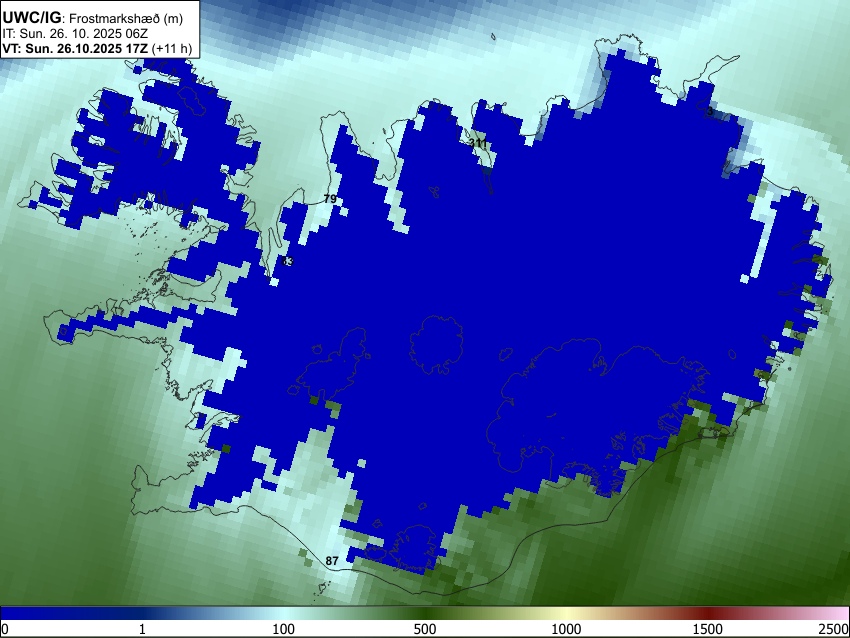Image resolution: width=850 pixels, height=638 pixels.
Task: Click station value 3 in the northeast
Action: pyautogui.click(x=710, y=111)
